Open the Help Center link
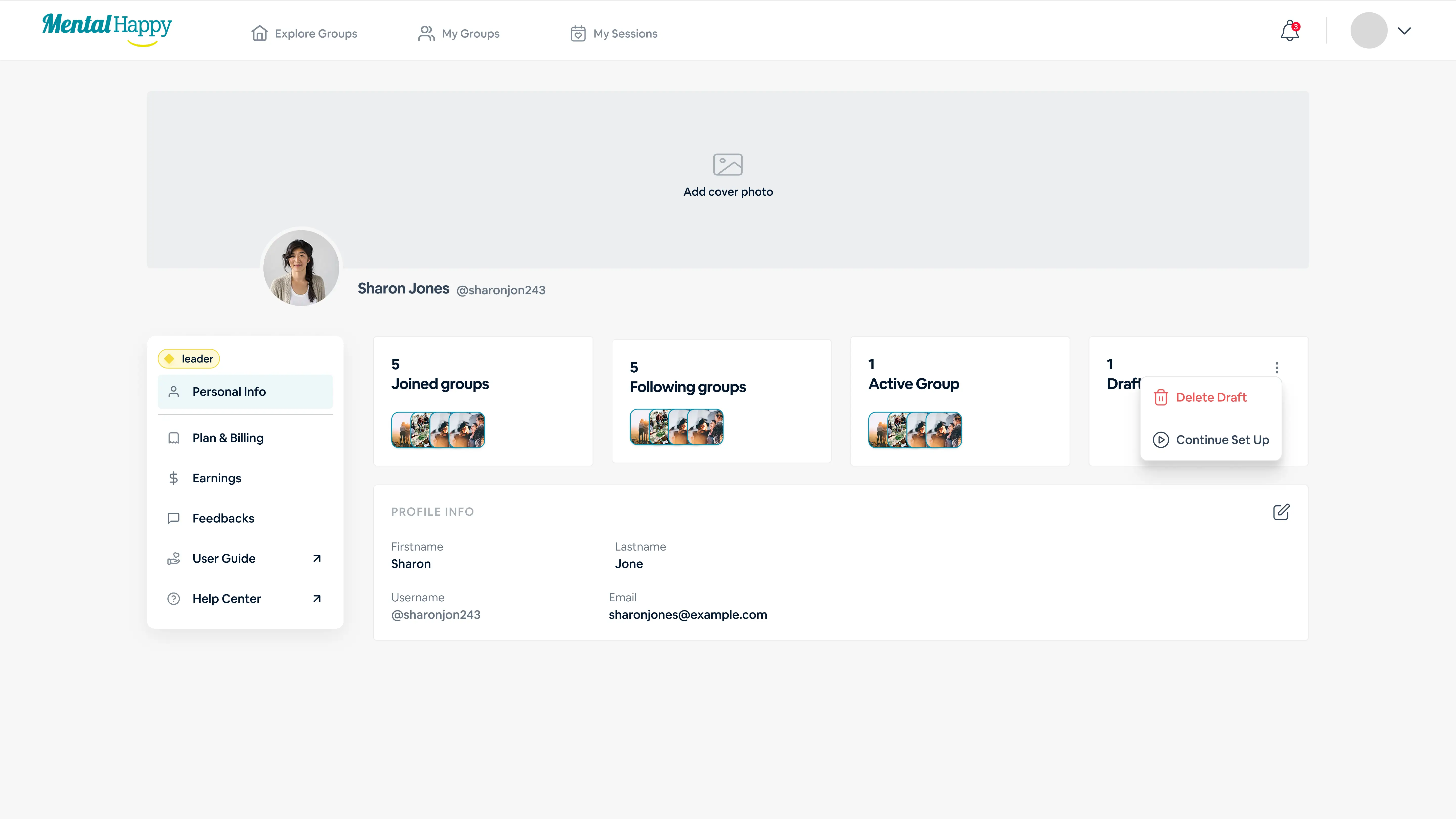1456x819 pixels. click(x=245, y=599)
